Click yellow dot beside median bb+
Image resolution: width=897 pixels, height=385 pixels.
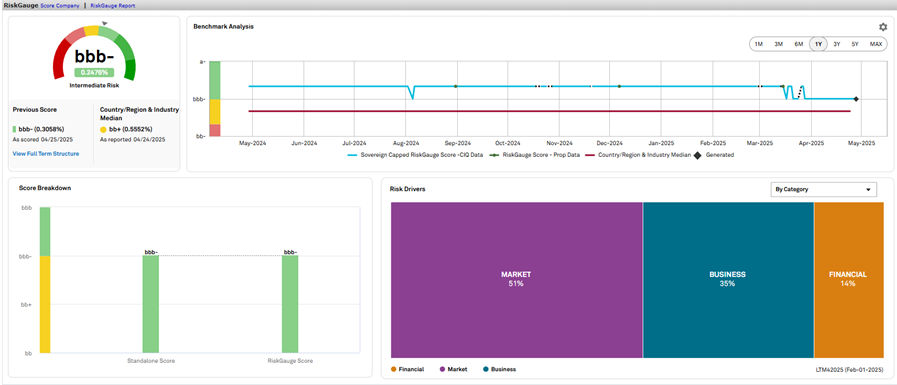click(x=103, y=129)
